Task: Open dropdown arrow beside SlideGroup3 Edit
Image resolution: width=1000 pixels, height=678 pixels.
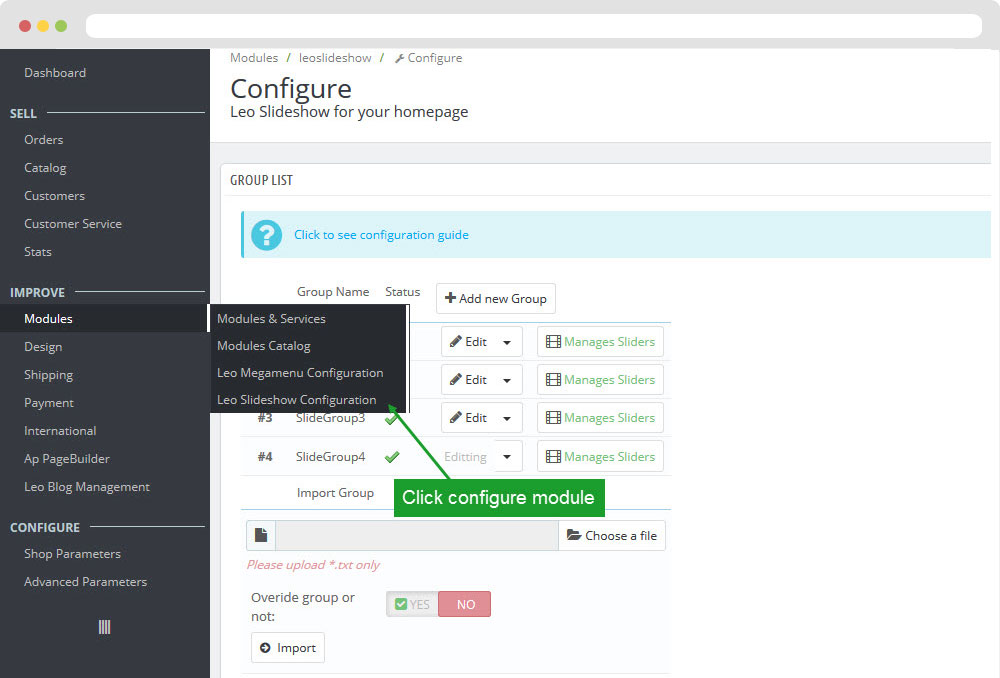Action: coord(508,418)
